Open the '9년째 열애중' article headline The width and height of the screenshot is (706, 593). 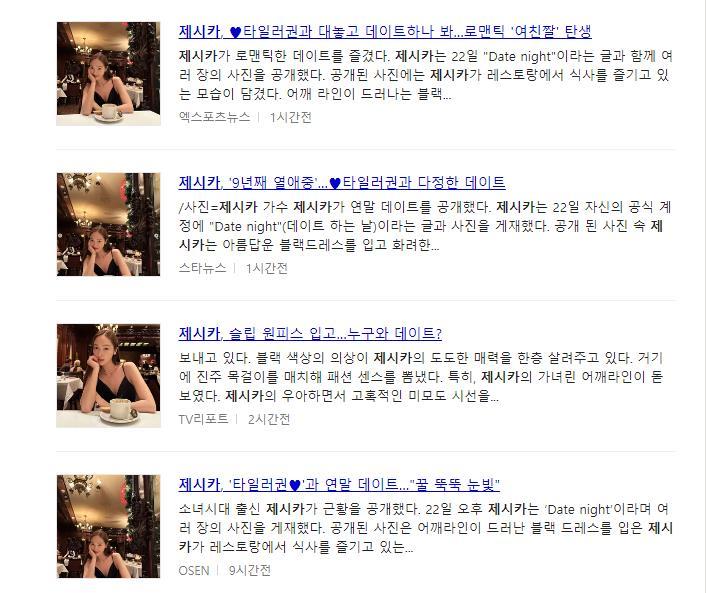[342, 182]
